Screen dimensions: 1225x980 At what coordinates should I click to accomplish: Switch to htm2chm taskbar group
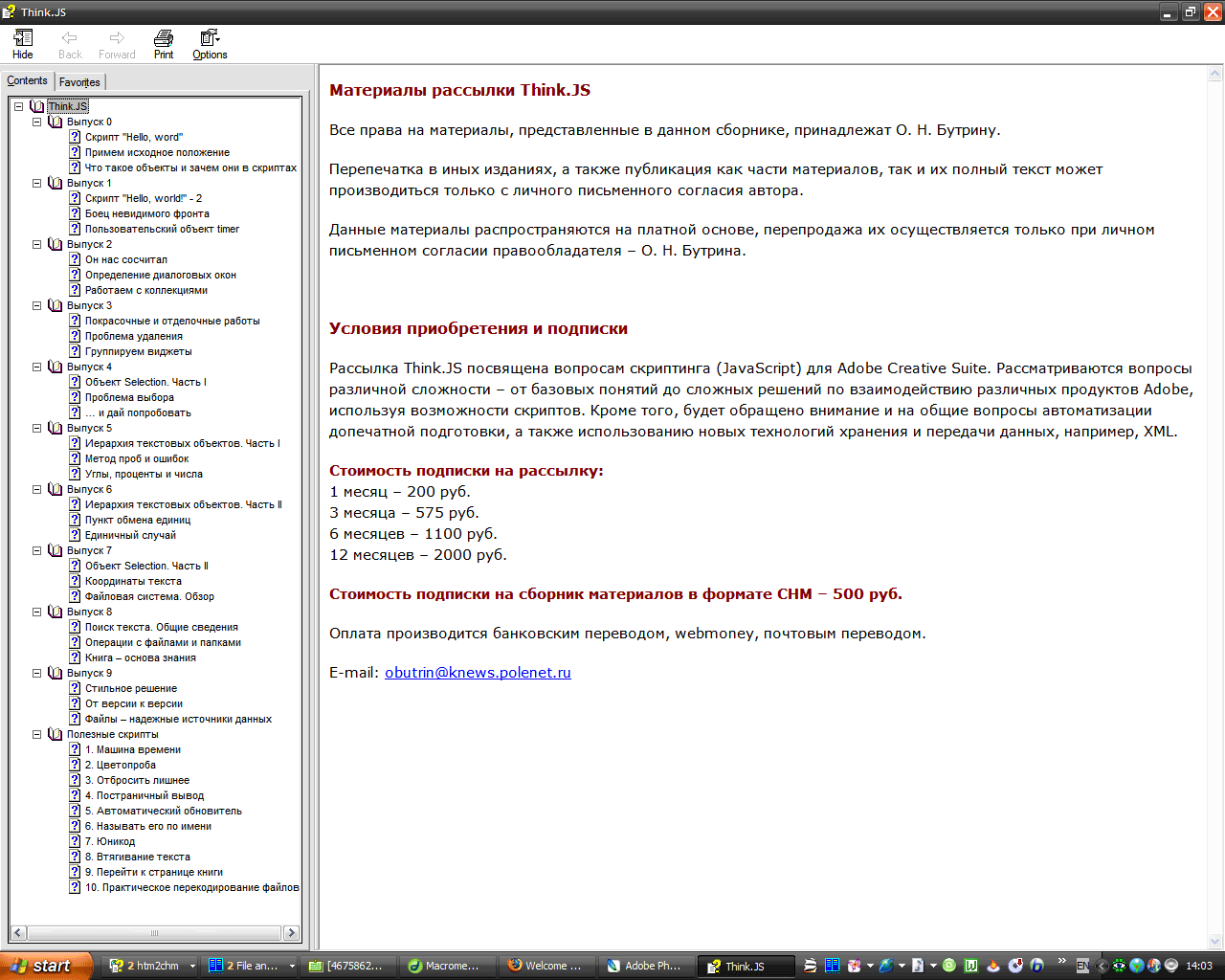[x=152, y=966]
